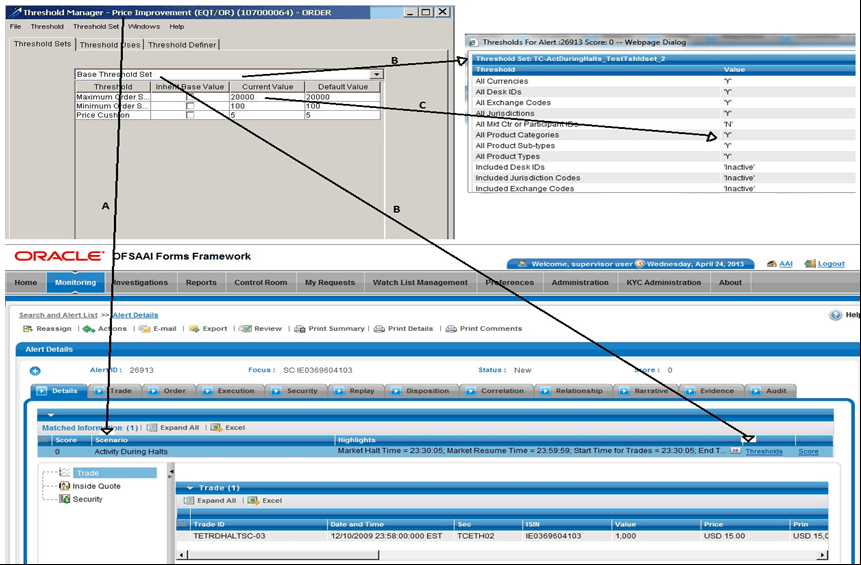Screen dimensions: 861x565
Task: Click All Product Categories row in dialog
Action: [663, 135]
